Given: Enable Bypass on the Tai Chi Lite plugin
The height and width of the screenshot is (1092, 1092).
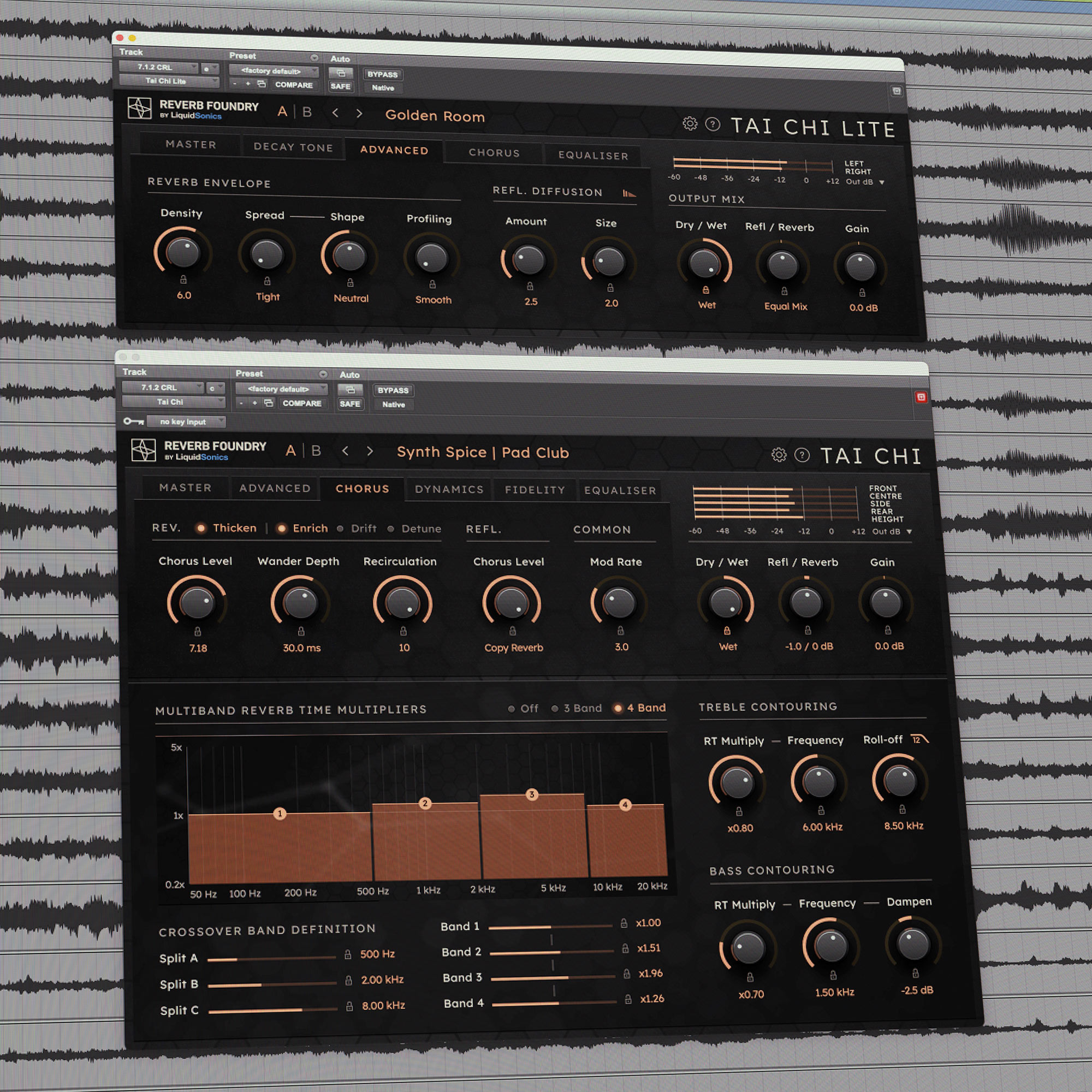Looking at the screenshot, I should [382, 75].
